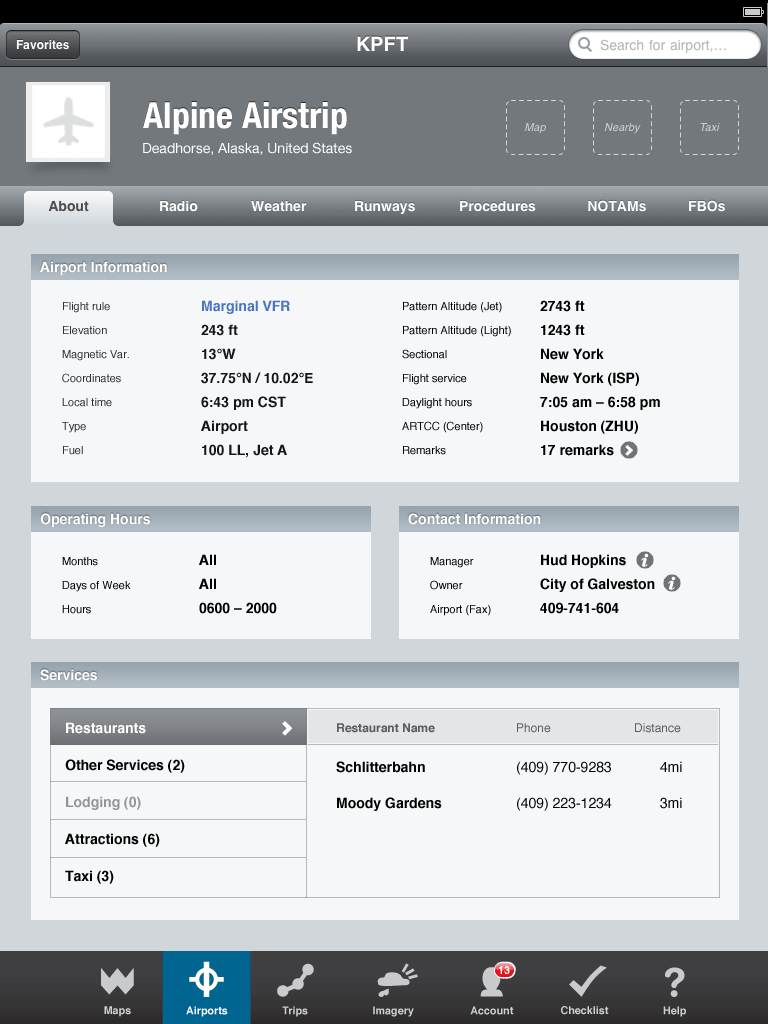Select Lodging (0) category
Viewport: 768px width, 1024px height.
click(x=178, y=802)
